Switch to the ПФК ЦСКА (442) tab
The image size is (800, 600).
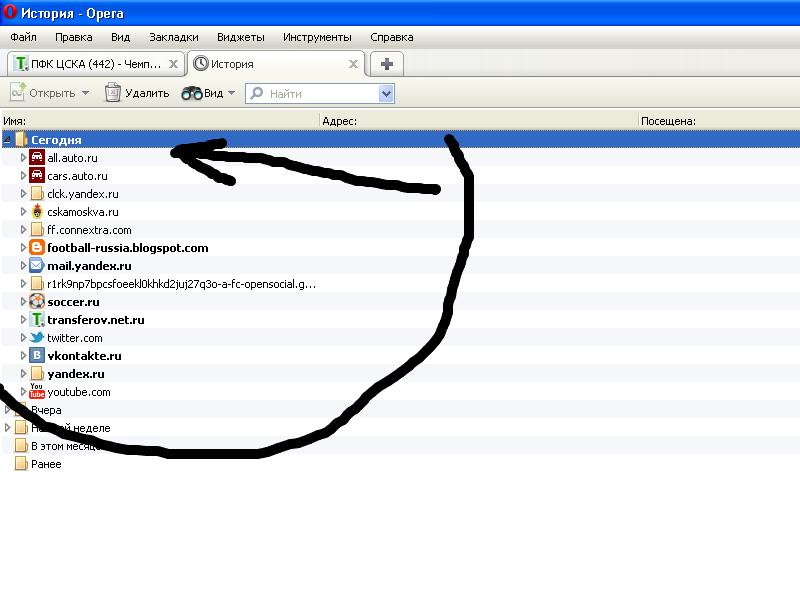[x=95, y=64]
